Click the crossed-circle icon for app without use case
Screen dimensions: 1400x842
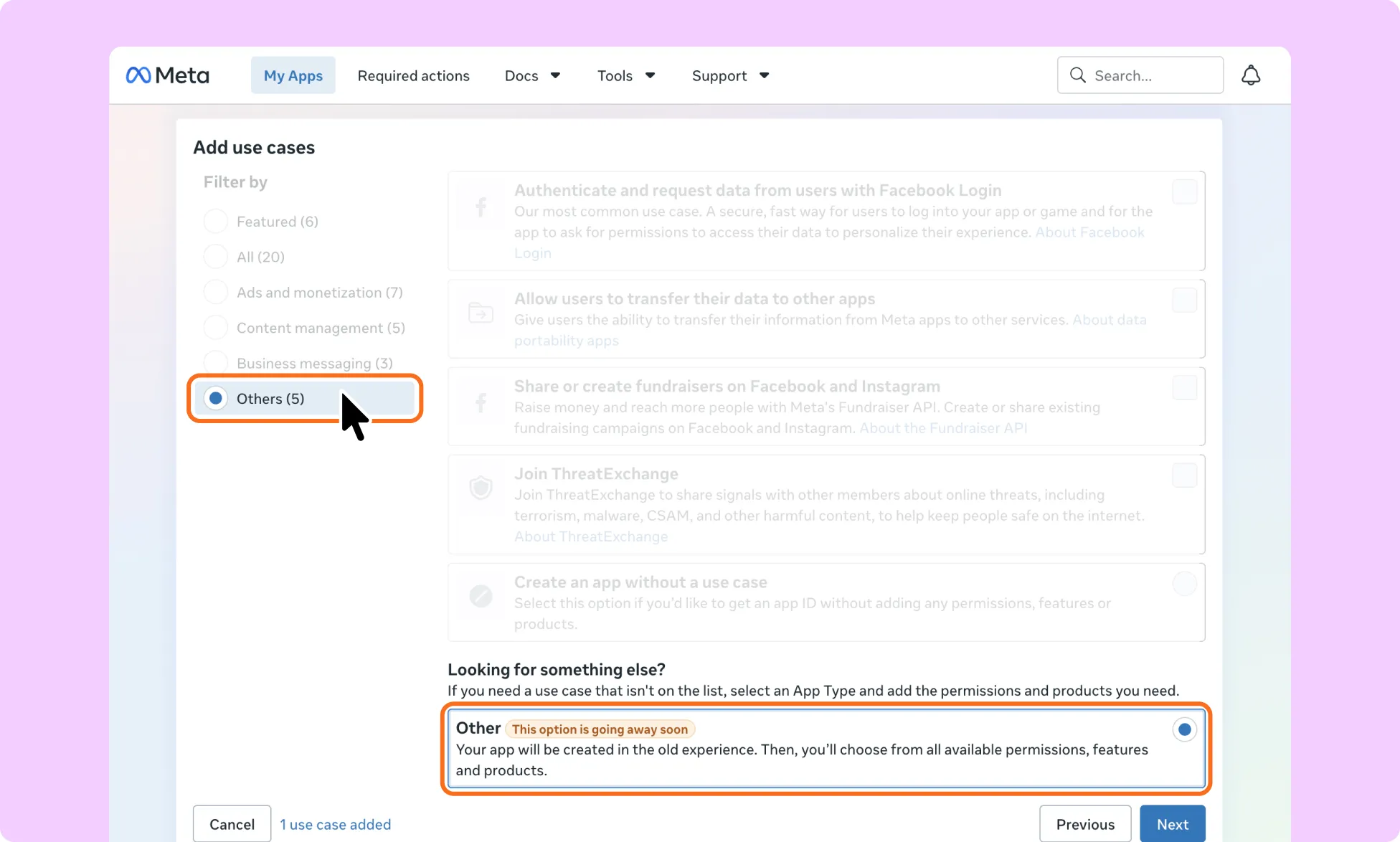tap(481, 595)
